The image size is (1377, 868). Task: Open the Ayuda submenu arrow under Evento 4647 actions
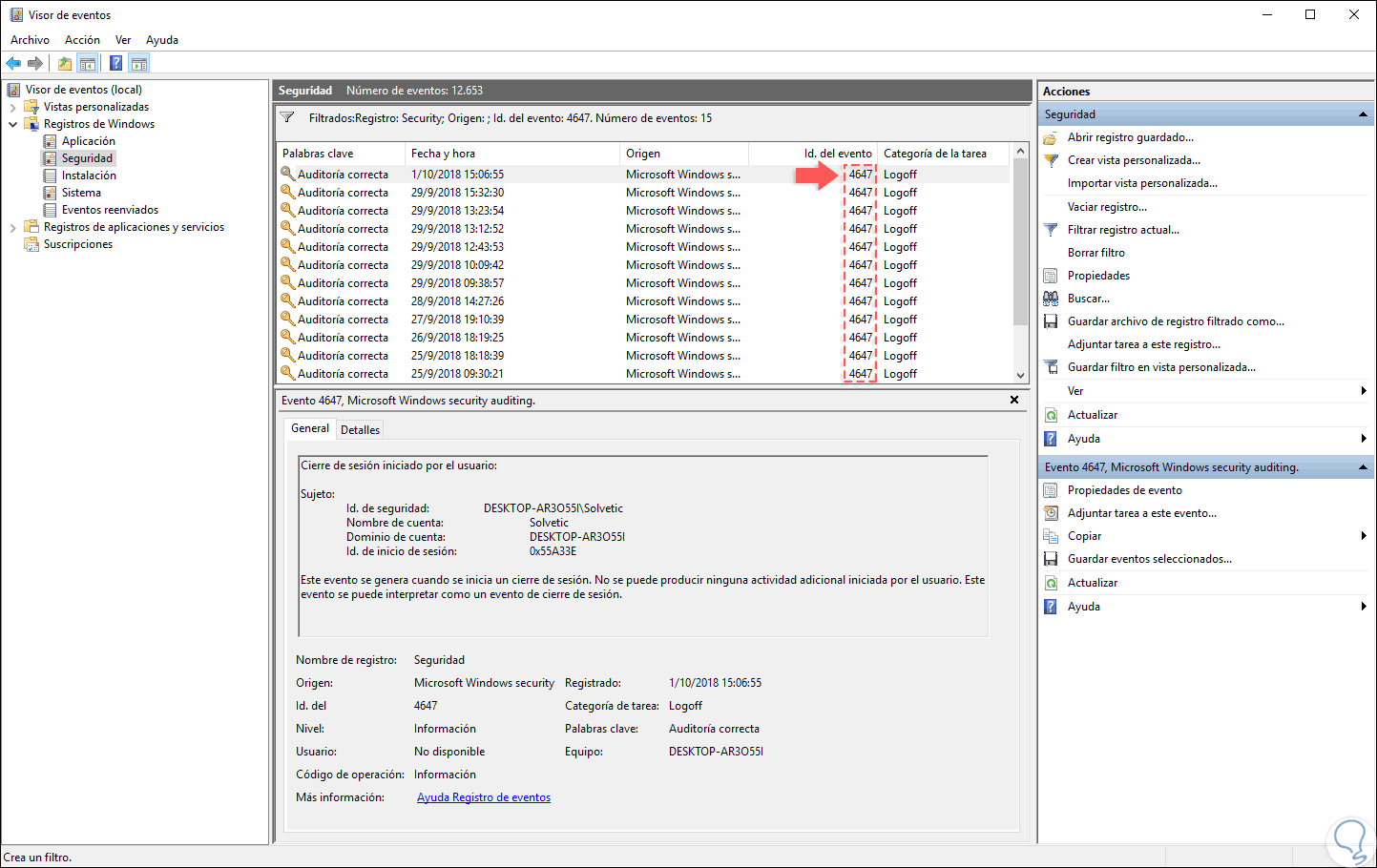(1364, 607)
